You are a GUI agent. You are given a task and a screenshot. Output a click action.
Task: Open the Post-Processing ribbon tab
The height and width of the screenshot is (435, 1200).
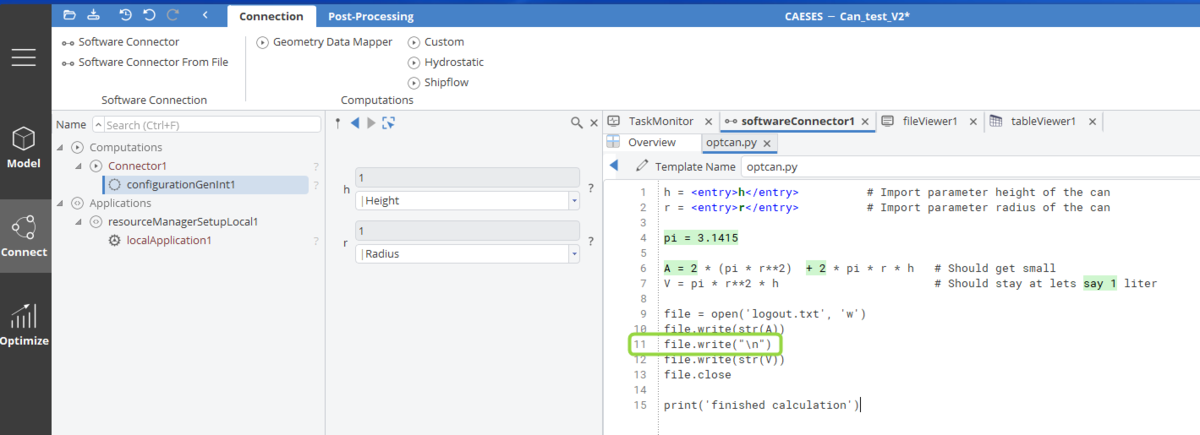(x=370, y=16)
